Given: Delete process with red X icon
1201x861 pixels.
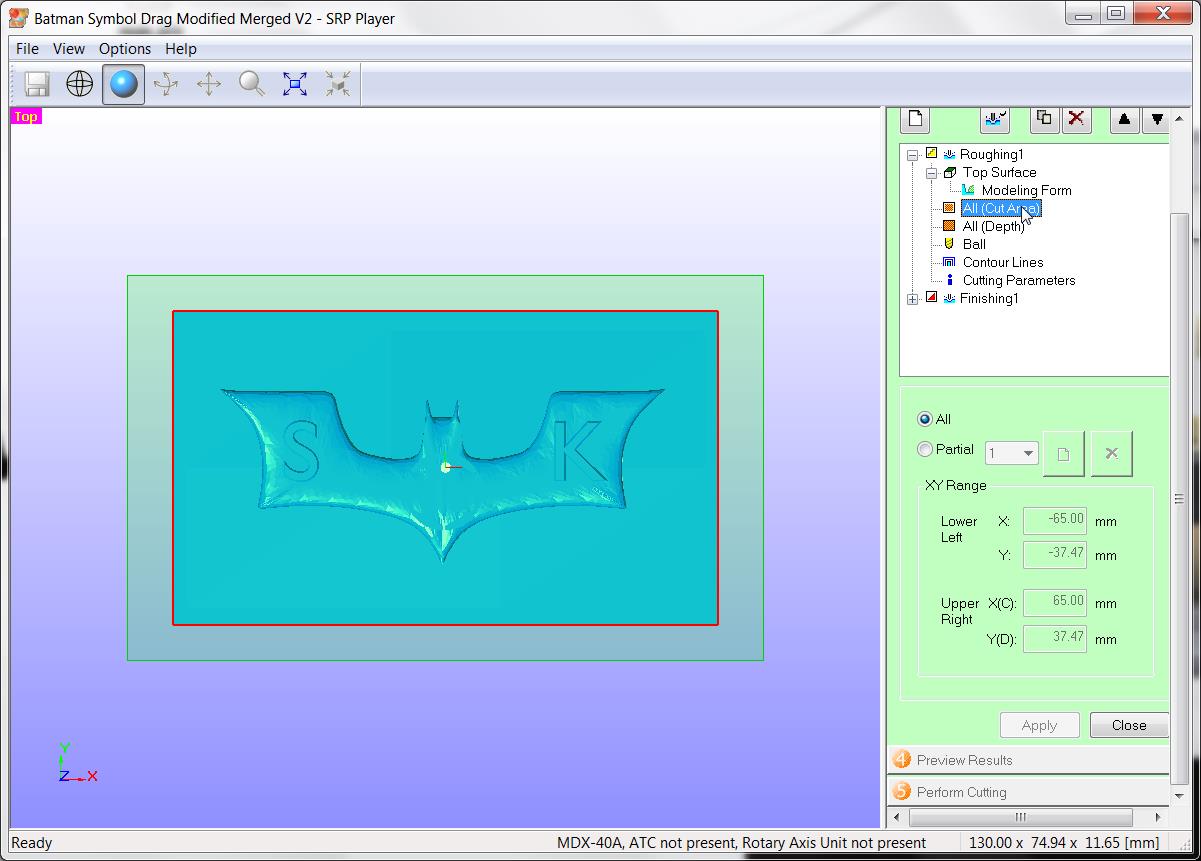Looking at the screenshot, I should coord(1076,119).
